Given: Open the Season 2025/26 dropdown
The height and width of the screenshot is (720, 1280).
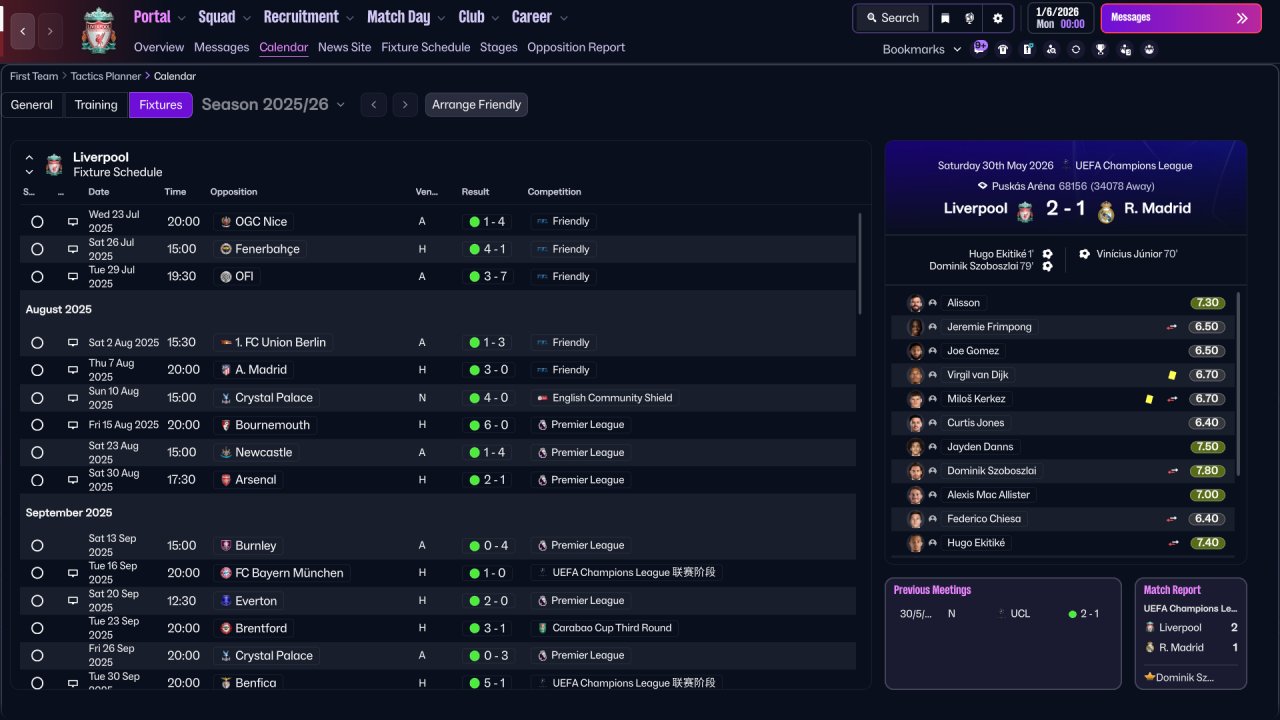Looking at the screenshot, I should pyautogui.click(x=273, y=105).
